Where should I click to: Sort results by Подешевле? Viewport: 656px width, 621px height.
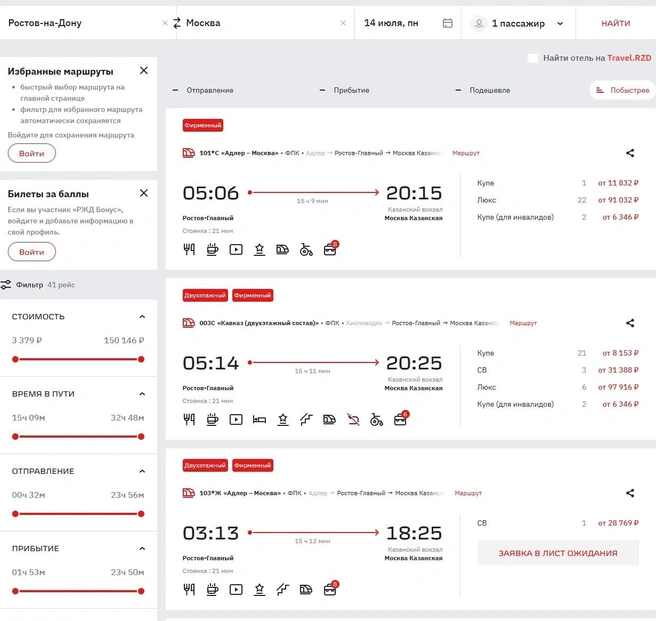[483, 90]
